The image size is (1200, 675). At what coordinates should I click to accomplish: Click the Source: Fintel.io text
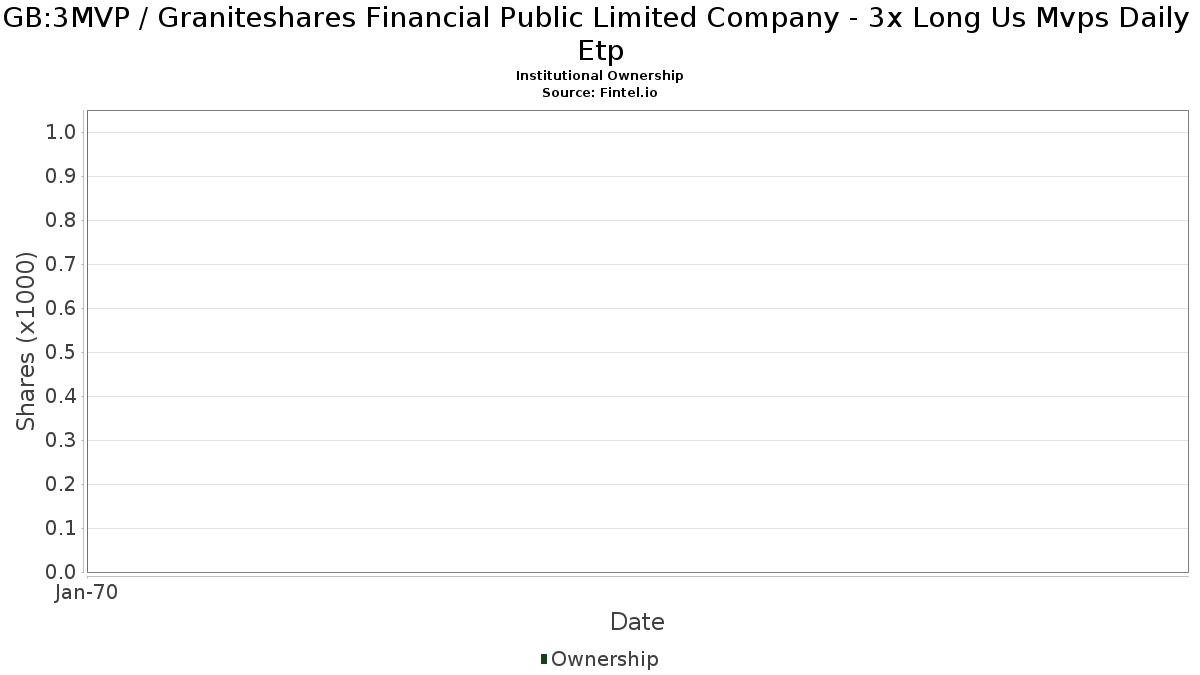(x=599, y=92)
